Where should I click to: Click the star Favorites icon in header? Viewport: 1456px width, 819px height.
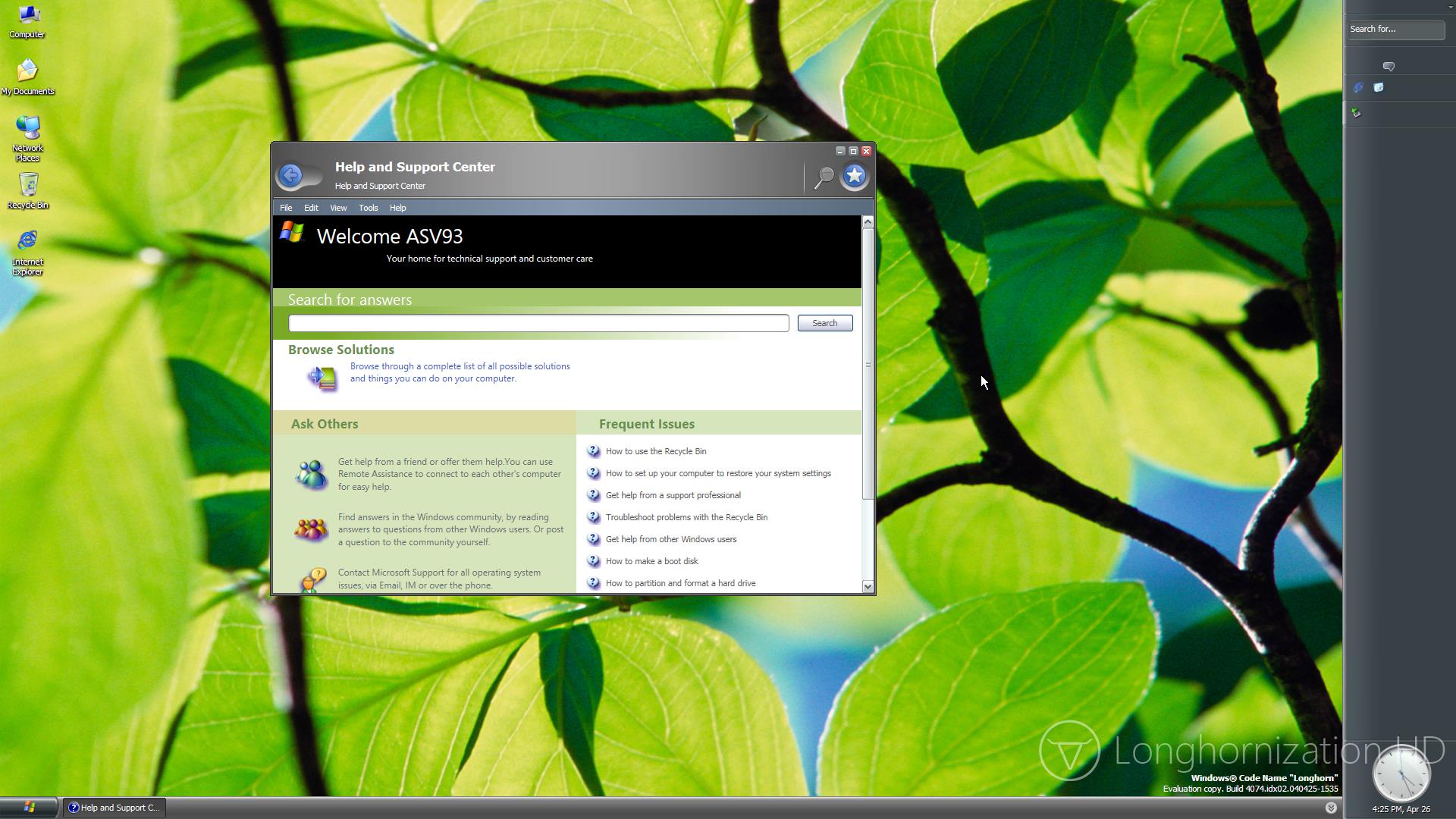(x=855, y=176)
